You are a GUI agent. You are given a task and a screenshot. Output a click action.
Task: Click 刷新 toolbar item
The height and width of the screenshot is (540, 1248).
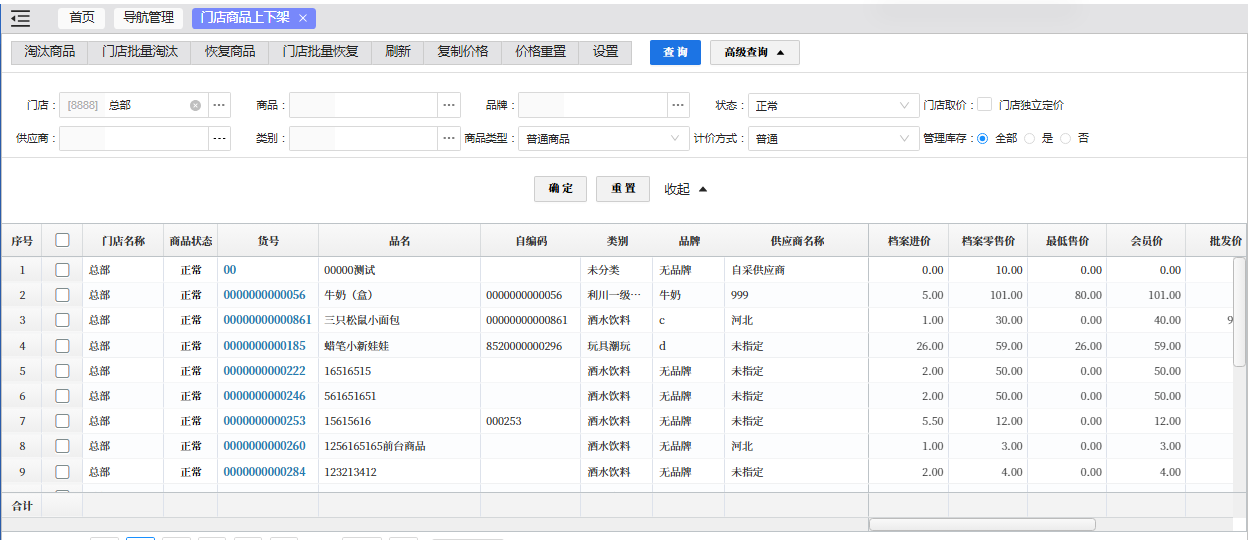coord(398,52)
